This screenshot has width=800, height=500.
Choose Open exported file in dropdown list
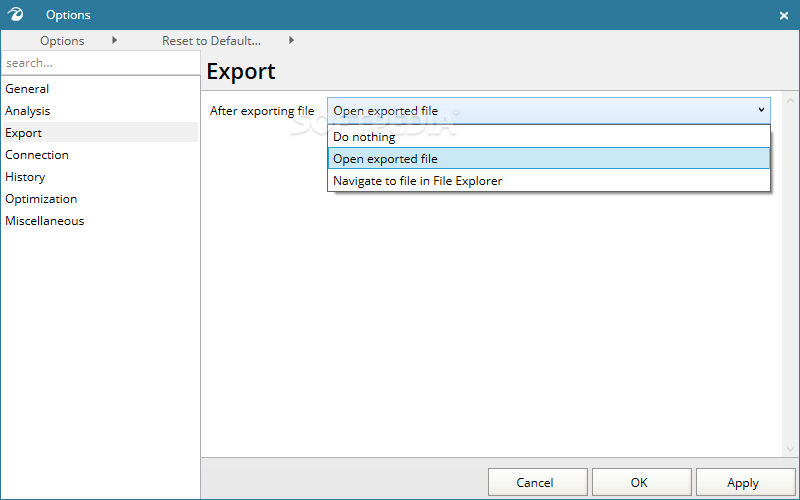click(549, 159)
